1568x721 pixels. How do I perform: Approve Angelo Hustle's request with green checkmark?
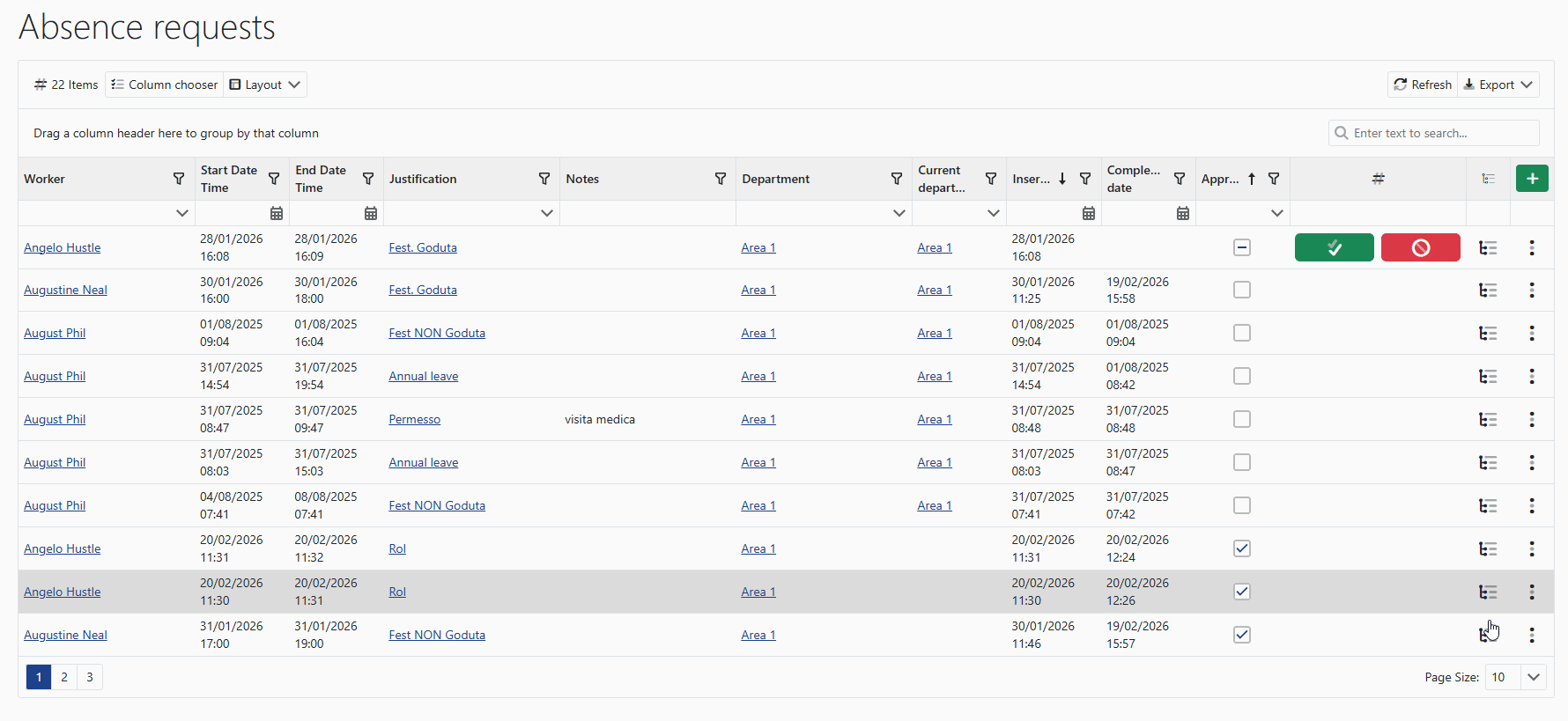[1334, 248]
